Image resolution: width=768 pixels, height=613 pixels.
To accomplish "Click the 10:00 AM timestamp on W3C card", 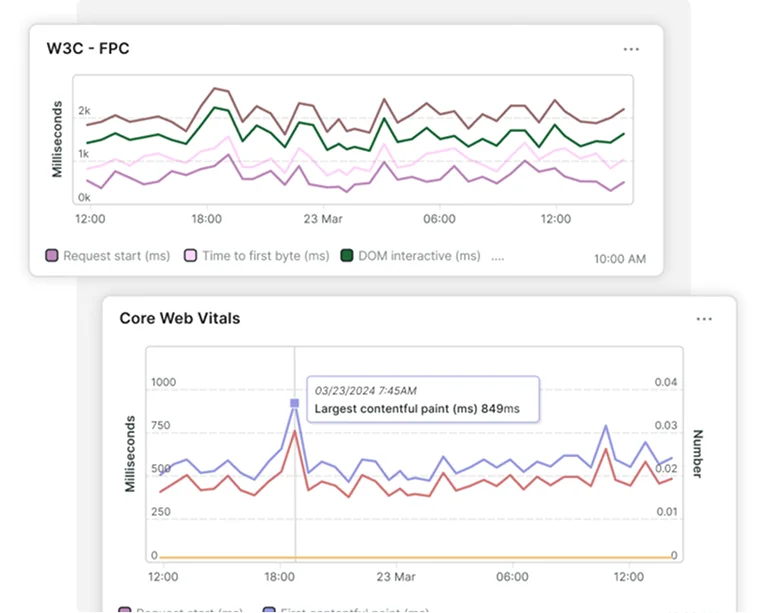I will [620, 259].
